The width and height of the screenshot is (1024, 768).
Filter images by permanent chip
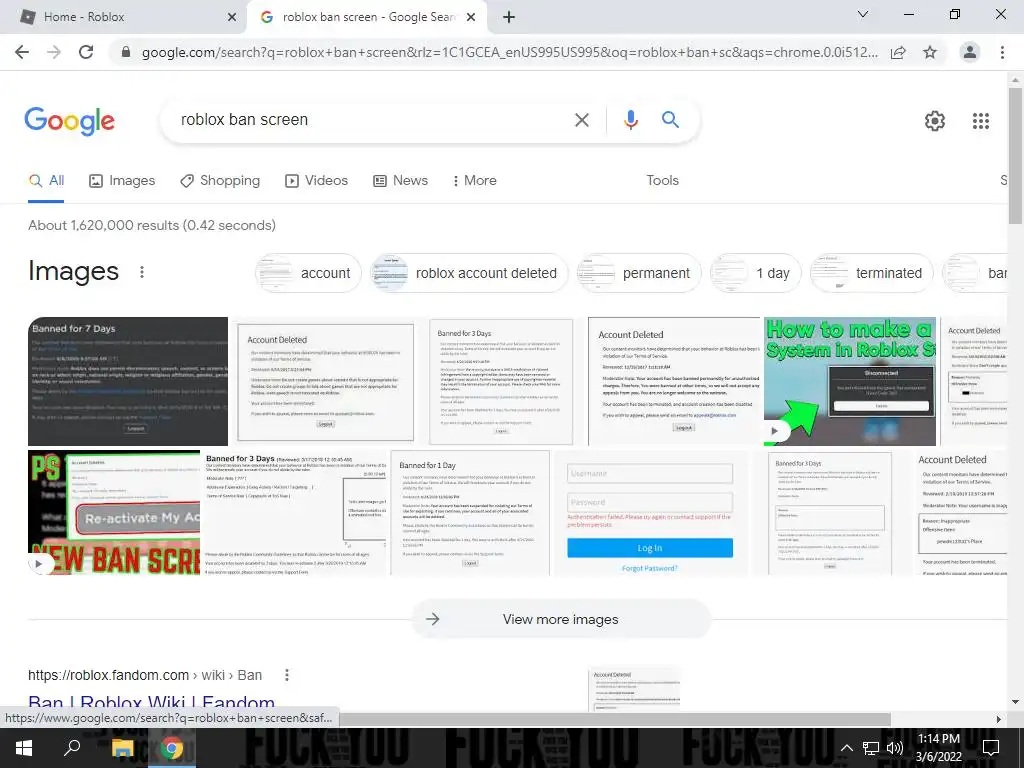pos(639,273)
